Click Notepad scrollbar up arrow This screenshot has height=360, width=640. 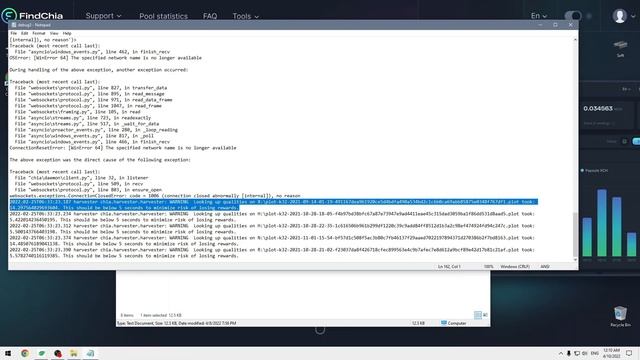pyautogui.click(x=576, y=40)
